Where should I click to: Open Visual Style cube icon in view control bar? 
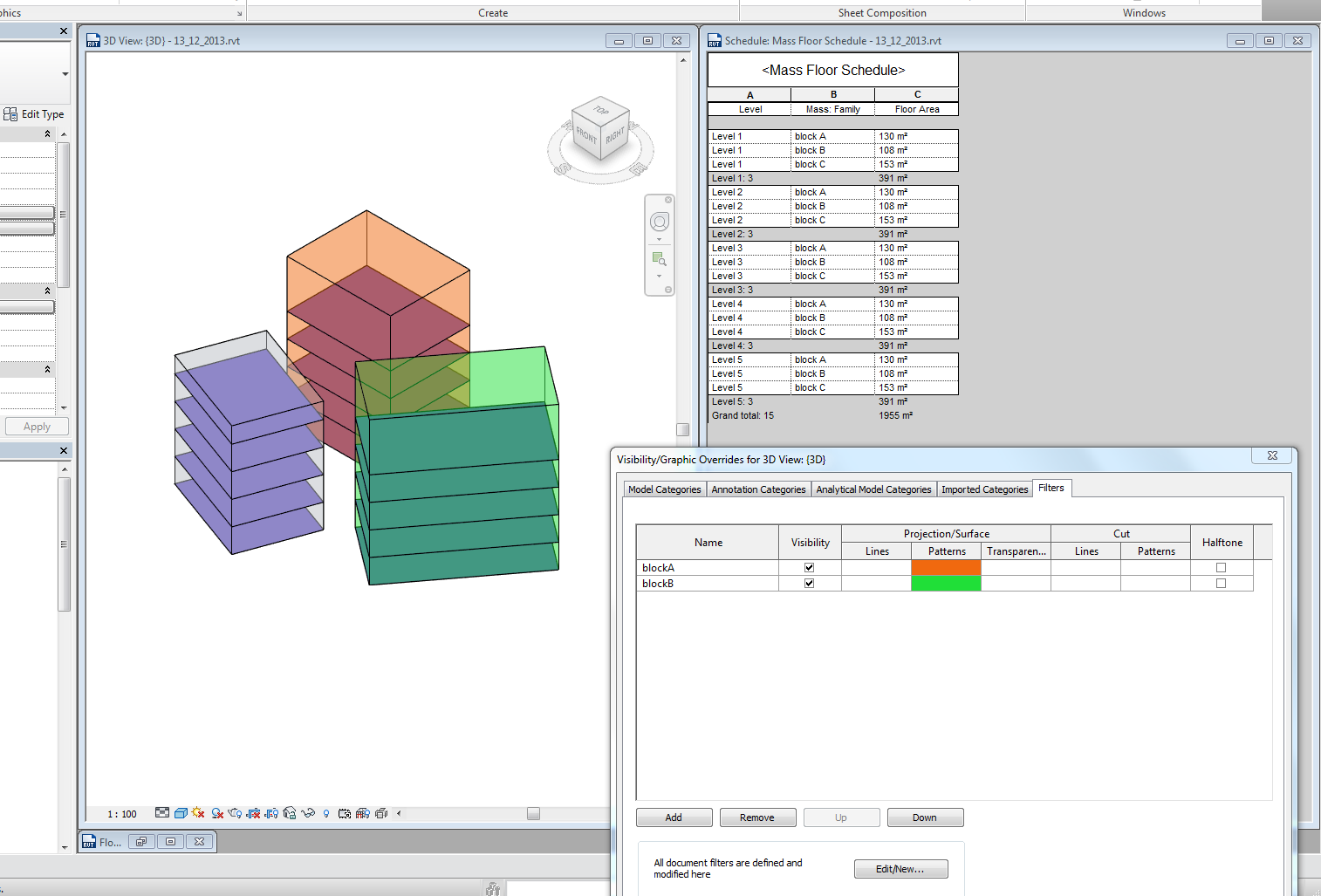tap(181, 813)
